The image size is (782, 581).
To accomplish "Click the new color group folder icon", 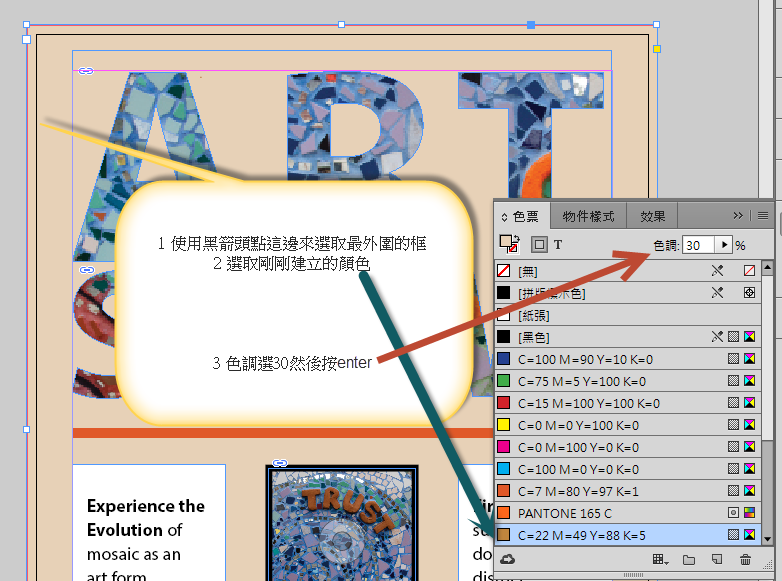I will click(689, 560).
